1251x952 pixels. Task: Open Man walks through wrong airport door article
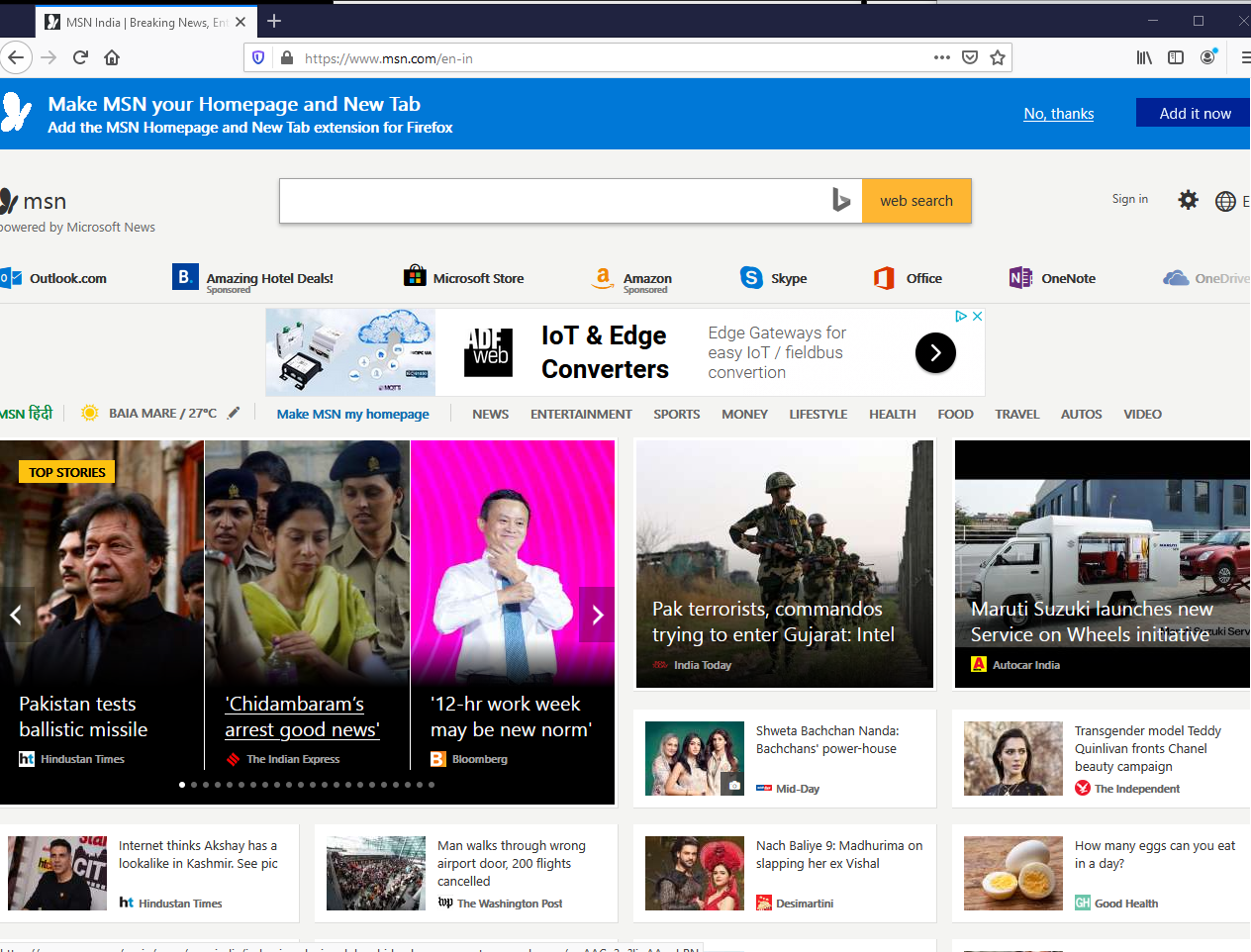(x=466, y=873)
